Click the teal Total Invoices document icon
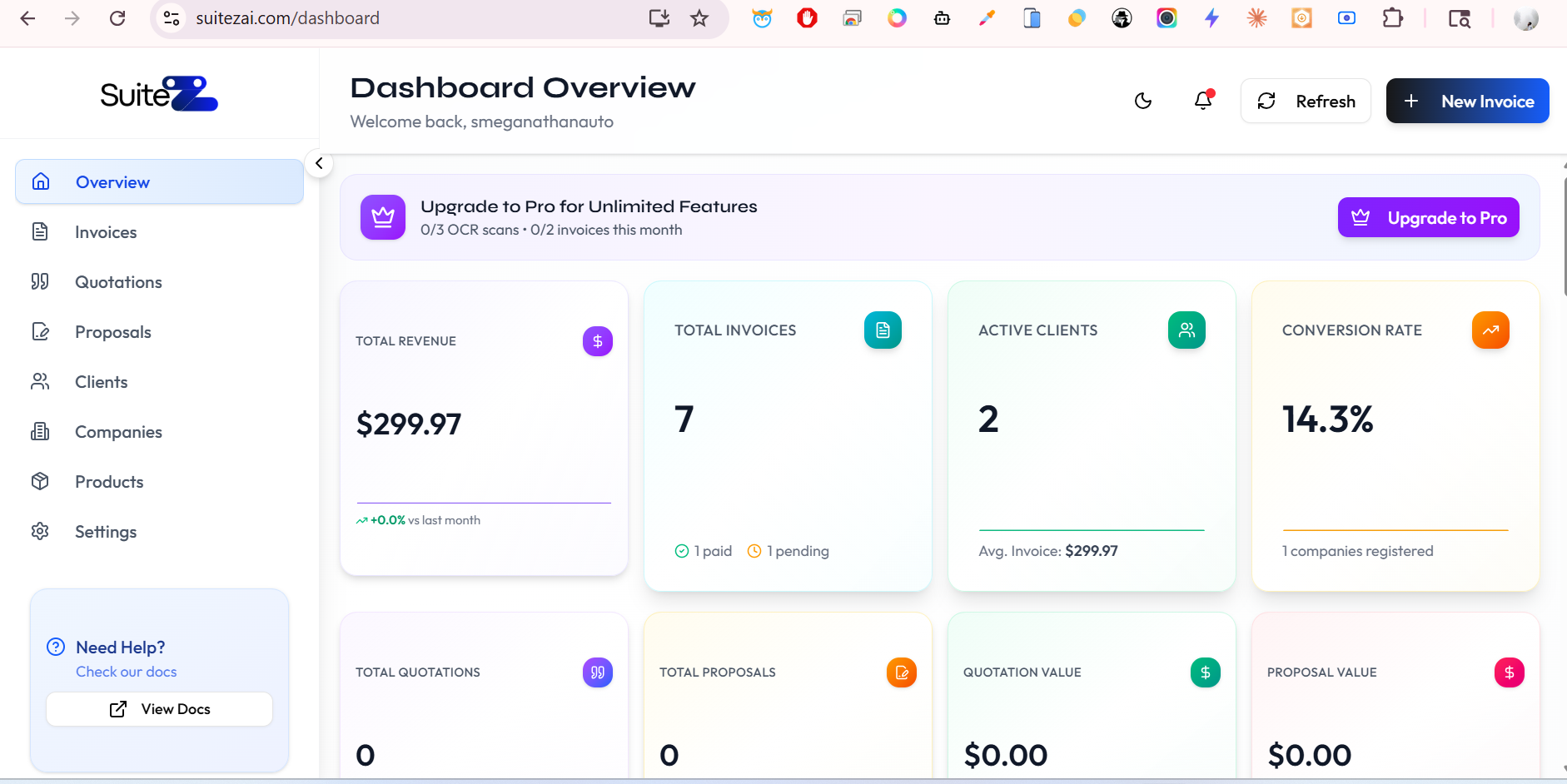This screenshot has width=1567, height=784. pos(883,330)
